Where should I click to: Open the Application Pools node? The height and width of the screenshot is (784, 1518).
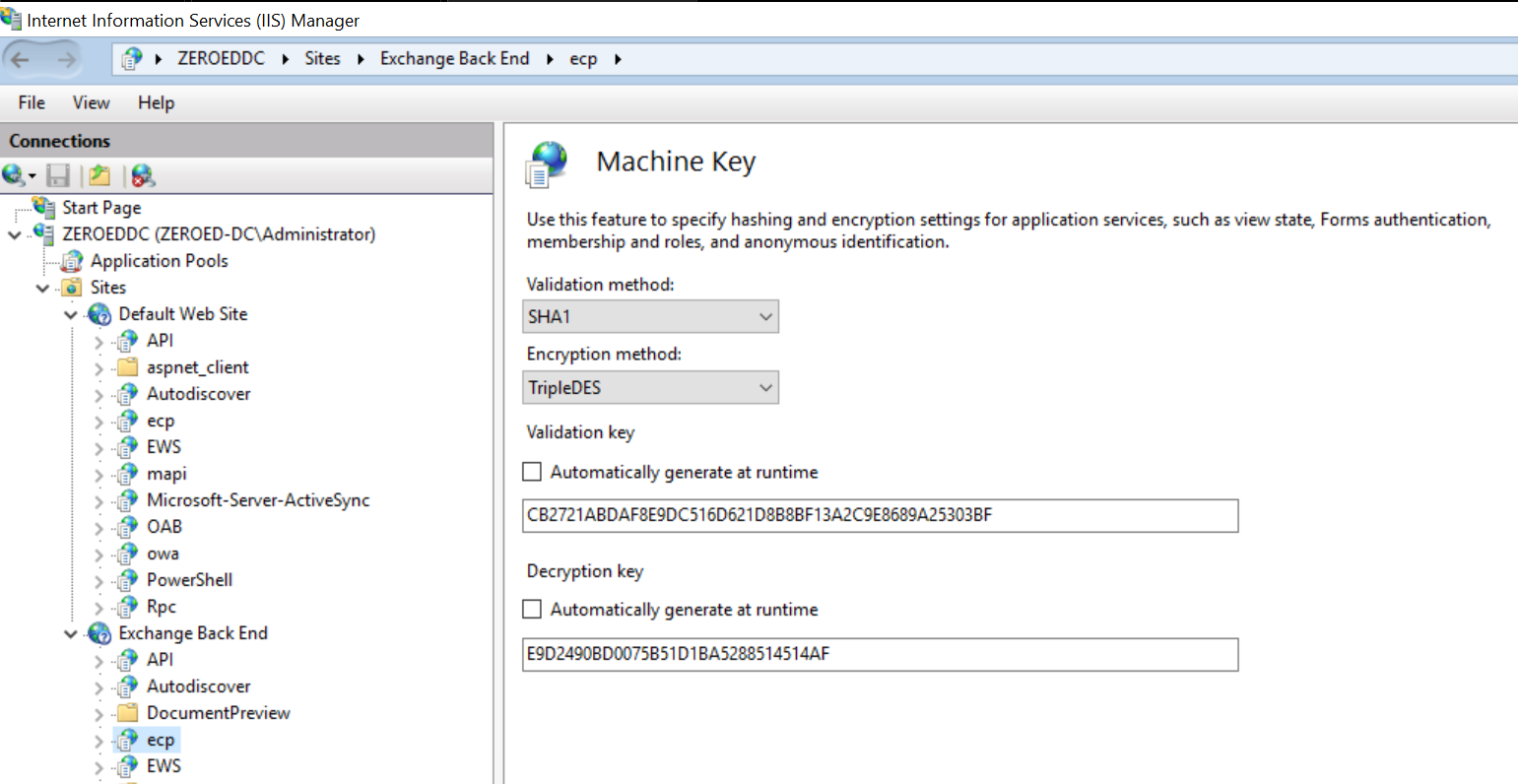(x=159, y=261)
